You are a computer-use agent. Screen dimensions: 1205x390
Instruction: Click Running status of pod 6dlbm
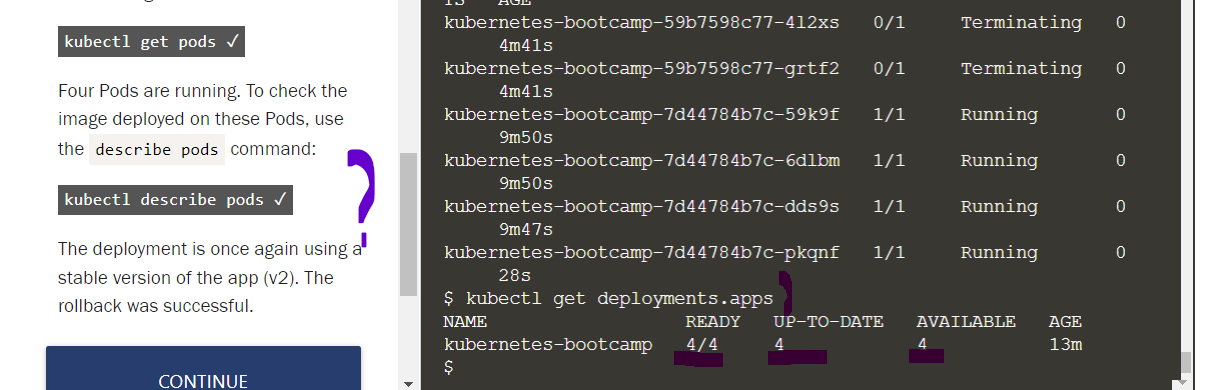[x=999, y=160]
